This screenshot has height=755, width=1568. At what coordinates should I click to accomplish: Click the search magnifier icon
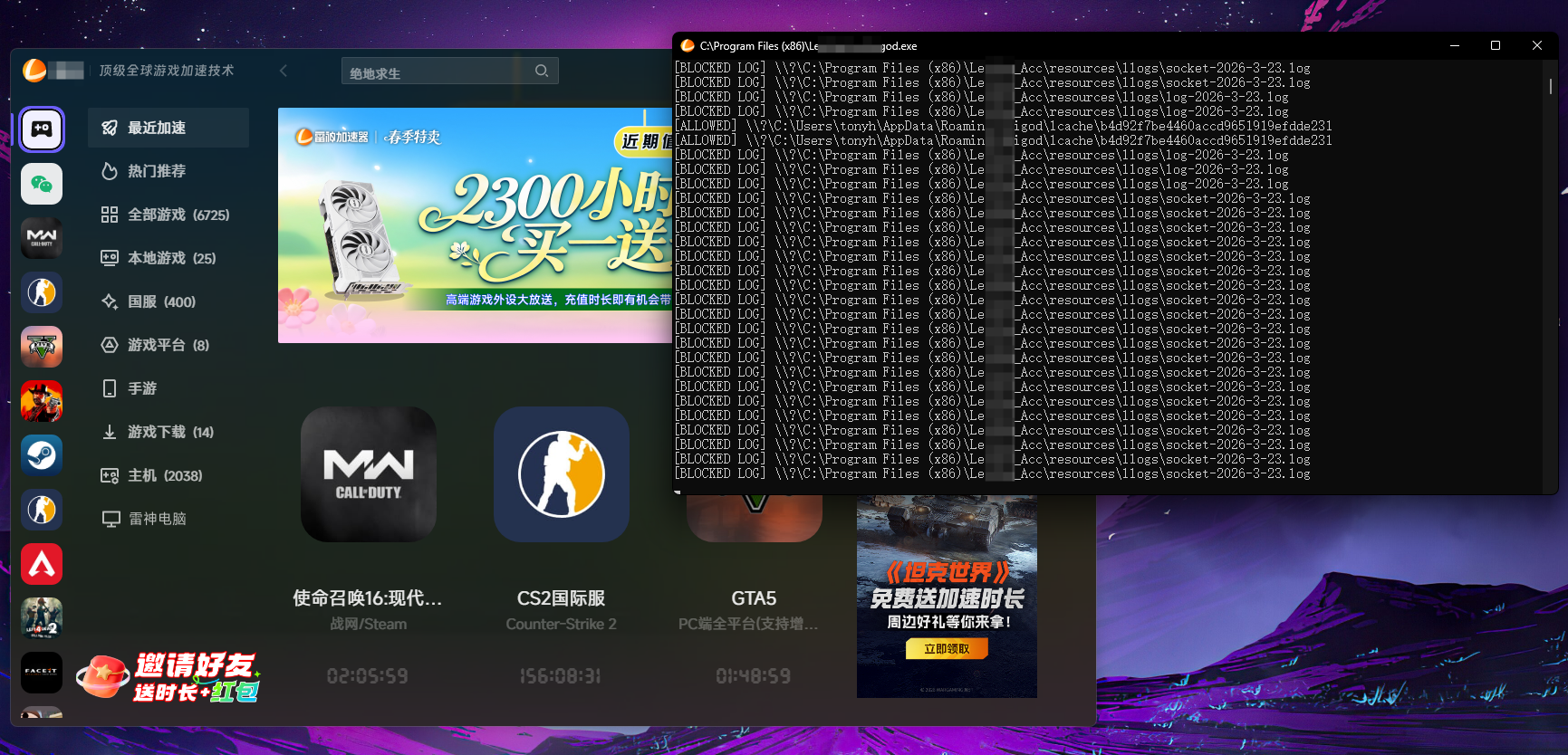pos(542,71)
